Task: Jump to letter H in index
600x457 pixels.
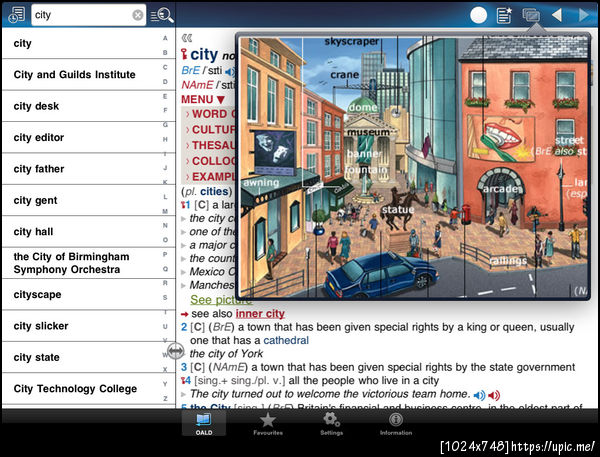Action: click(165, 139)
